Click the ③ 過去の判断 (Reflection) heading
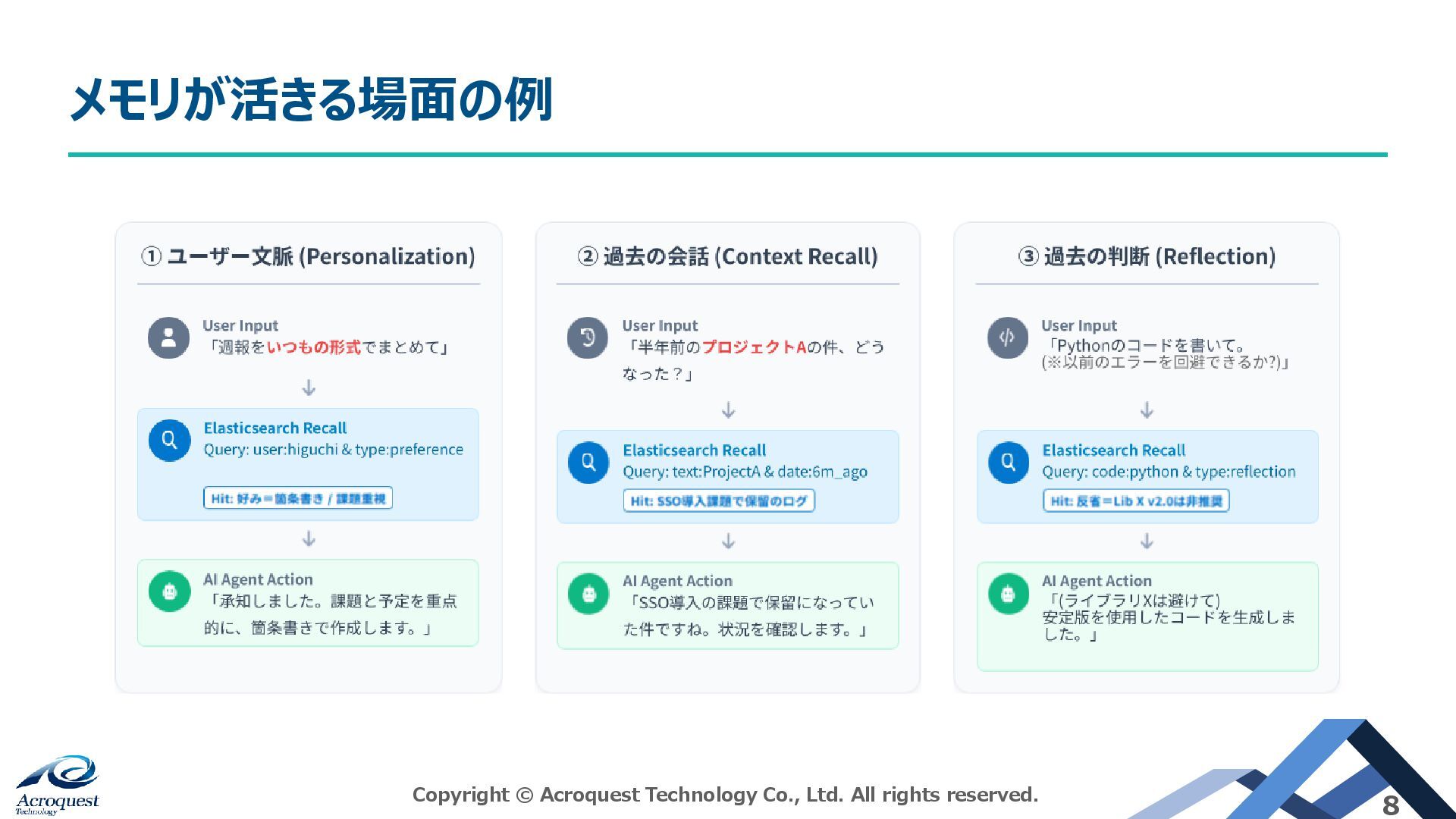 click(1147, 256)
